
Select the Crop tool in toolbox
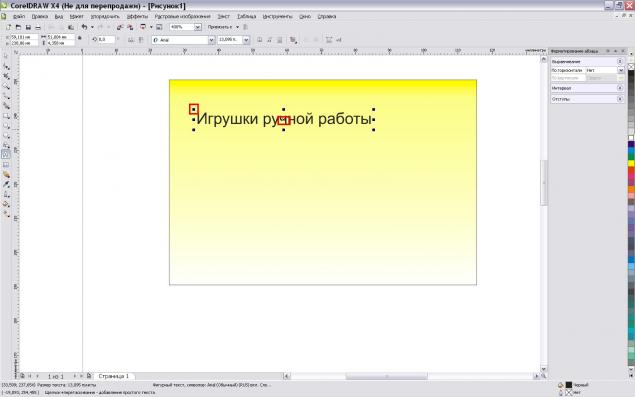coord(6,76)
